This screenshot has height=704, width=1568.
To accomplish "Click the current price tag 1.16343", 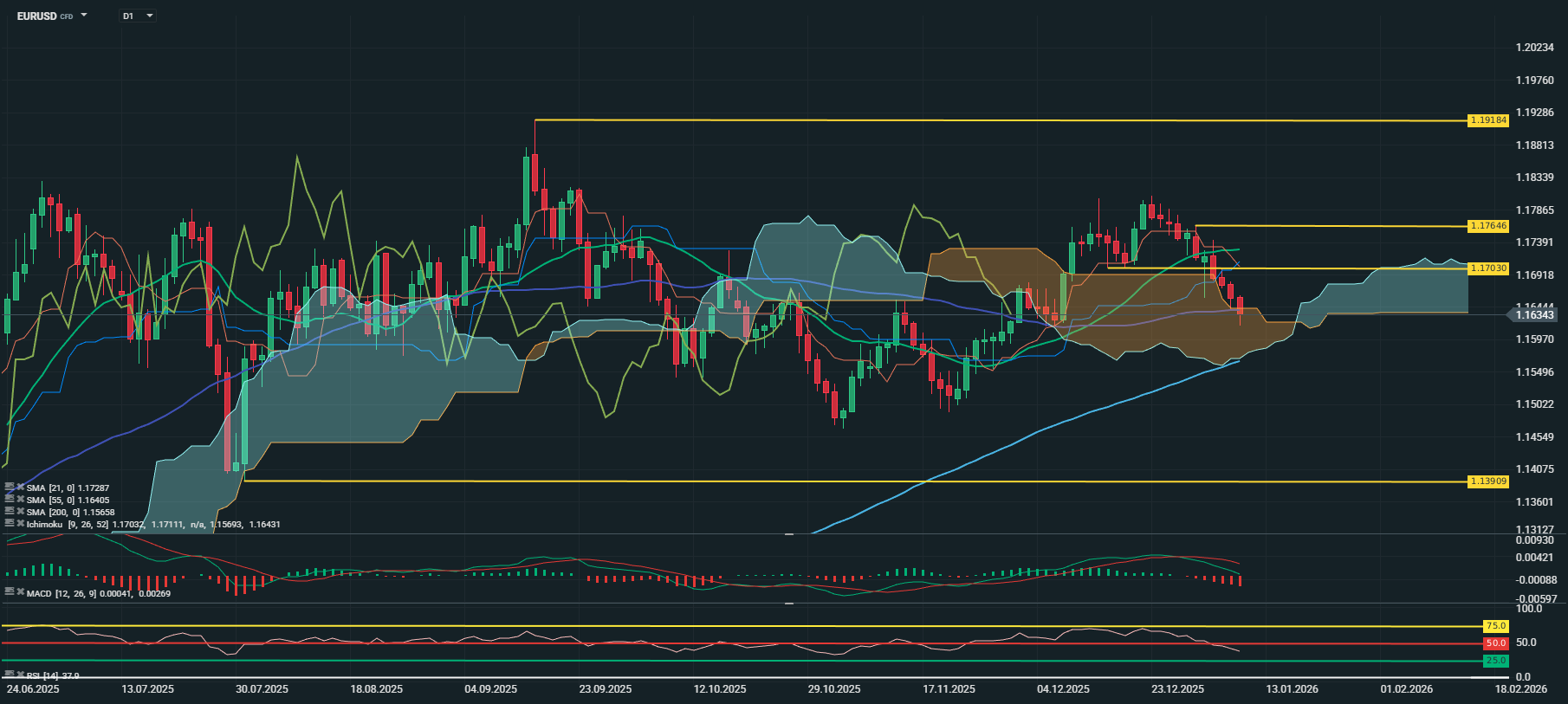I will [x=1534, y=315].
